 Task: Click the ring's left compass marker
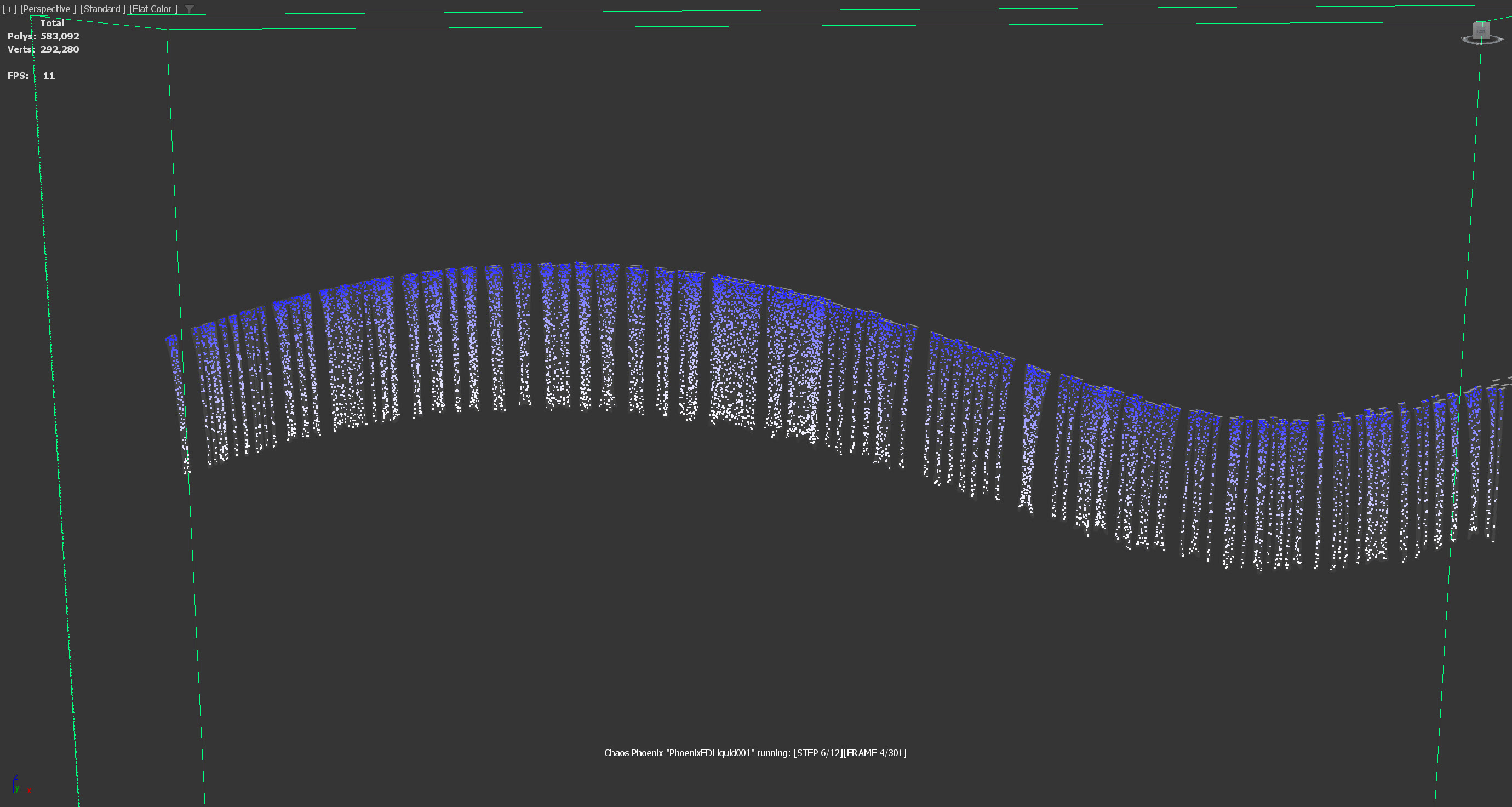[1462, 38]
